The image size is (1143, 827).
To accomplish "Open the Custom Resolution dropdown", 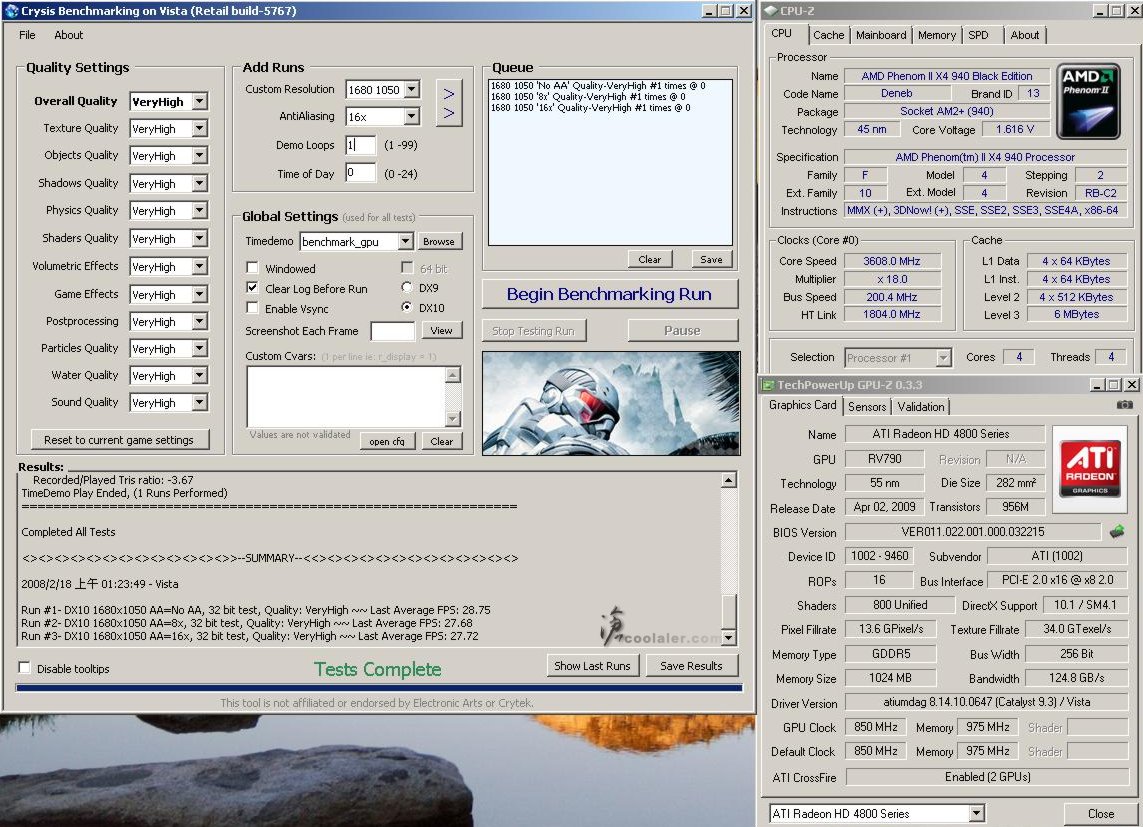I will point(412,89).
